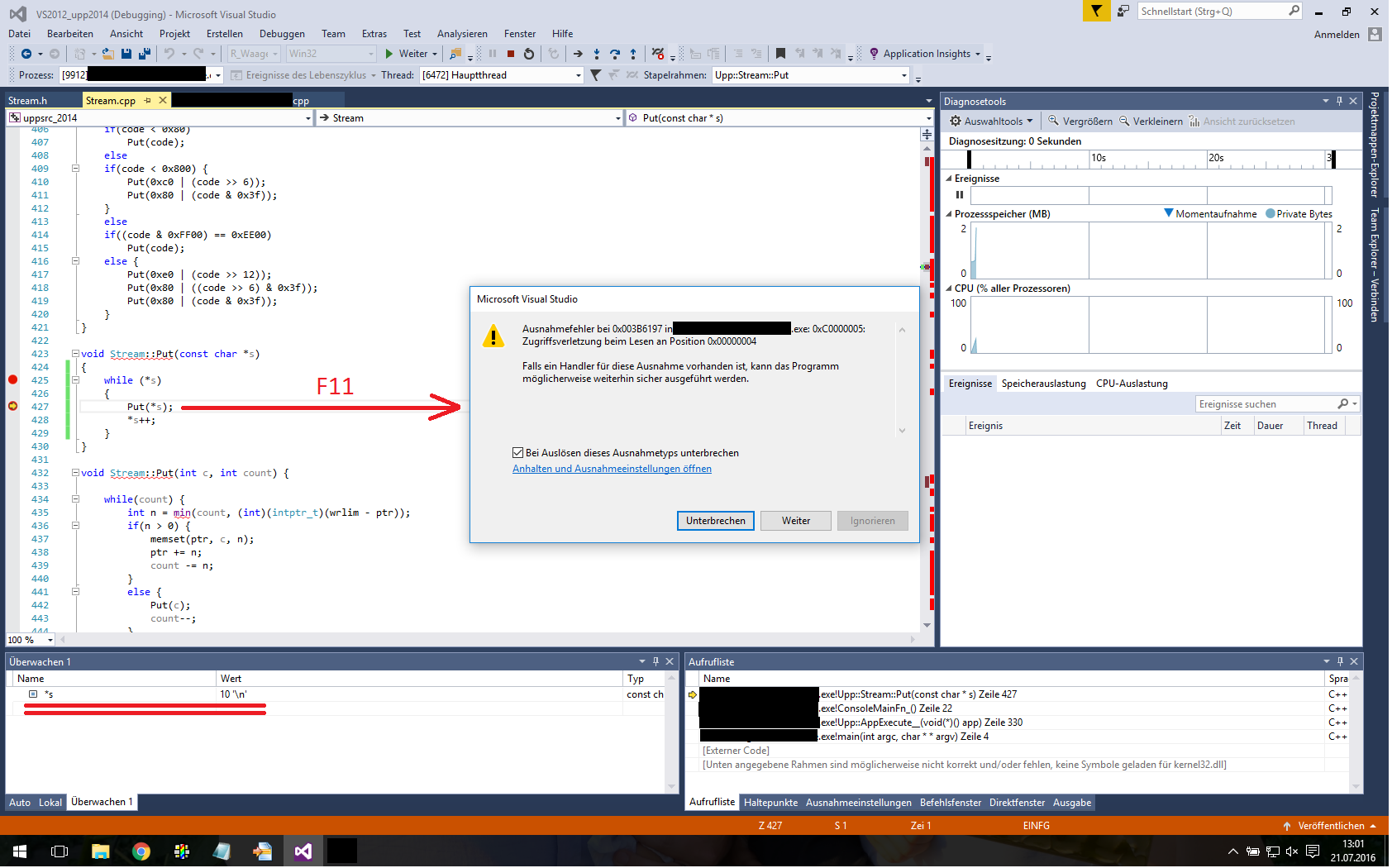Switch to the Haltepunkte tab

770,803
